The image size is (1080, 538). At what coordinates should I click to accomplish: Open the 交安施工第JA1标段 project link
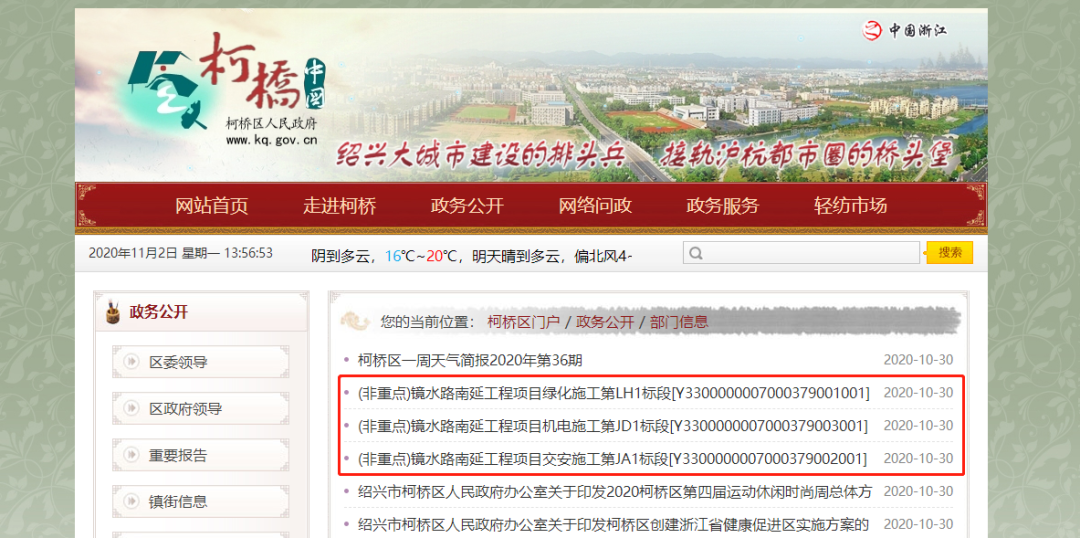click(612, 459)
